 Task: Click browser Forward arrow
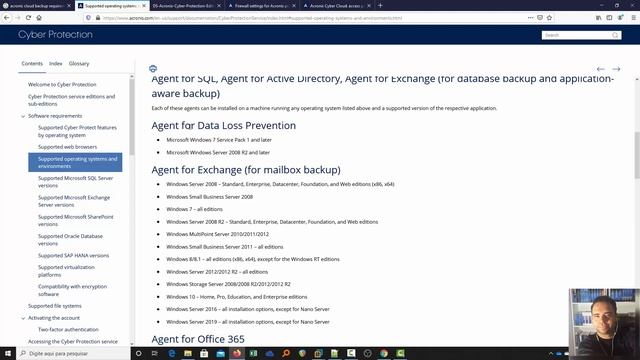coord(18,18)
